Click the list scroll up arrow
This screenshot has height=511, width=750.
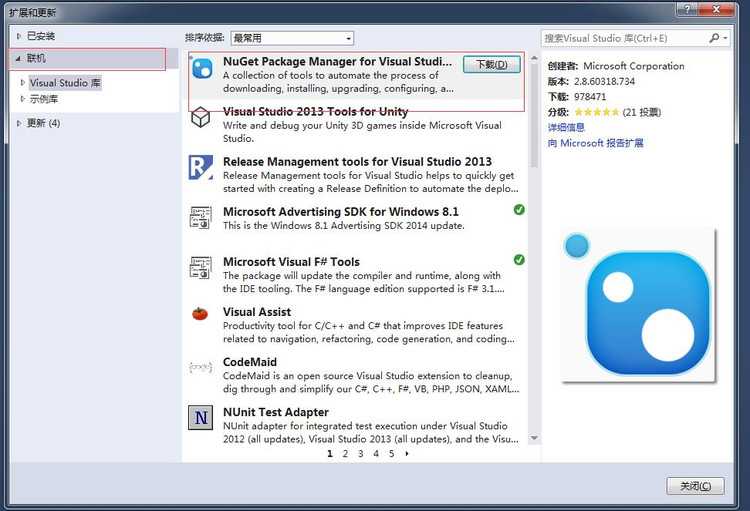(534, 58)
